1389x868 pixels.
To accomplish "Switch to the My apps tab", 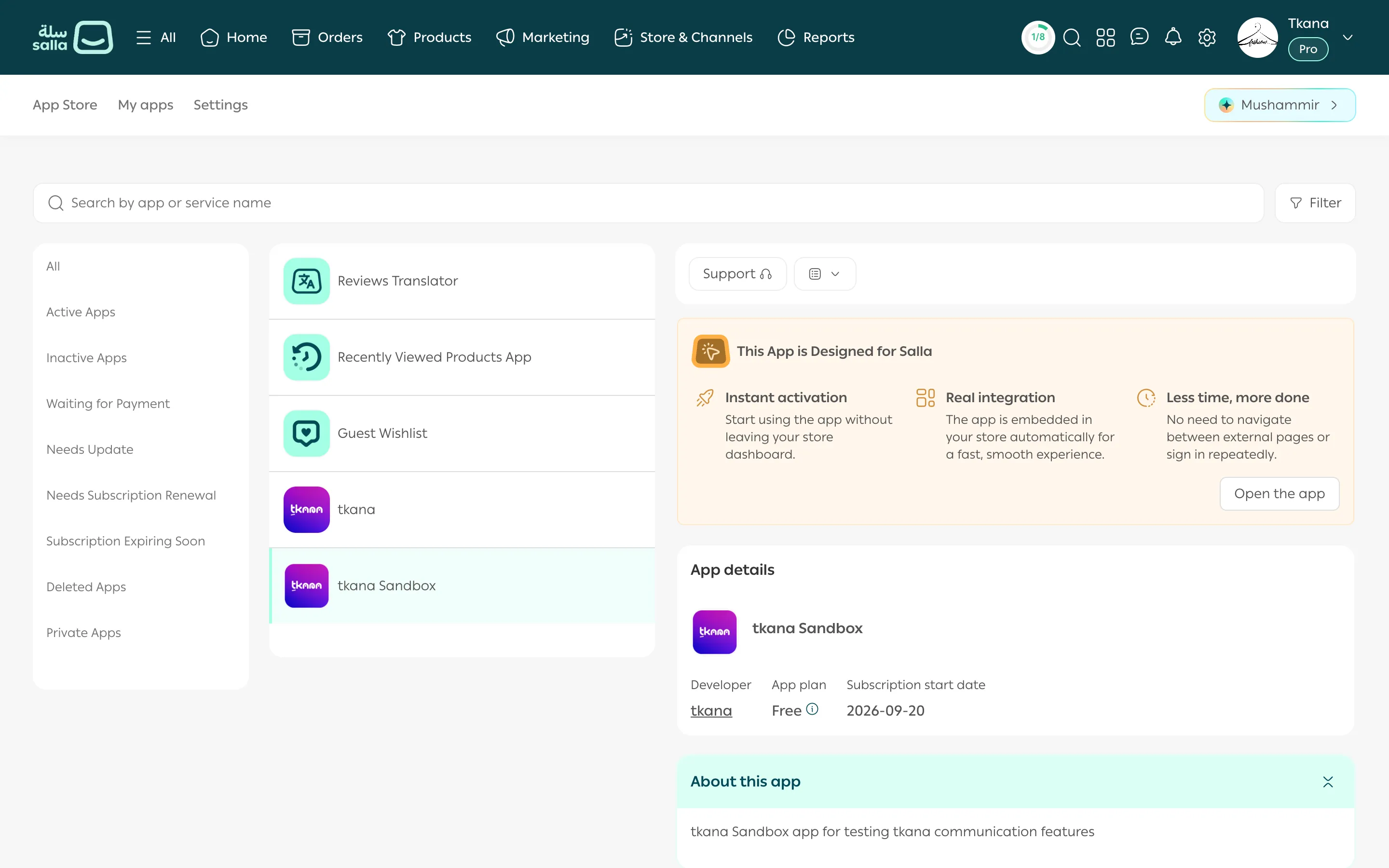I will [145, 105].
